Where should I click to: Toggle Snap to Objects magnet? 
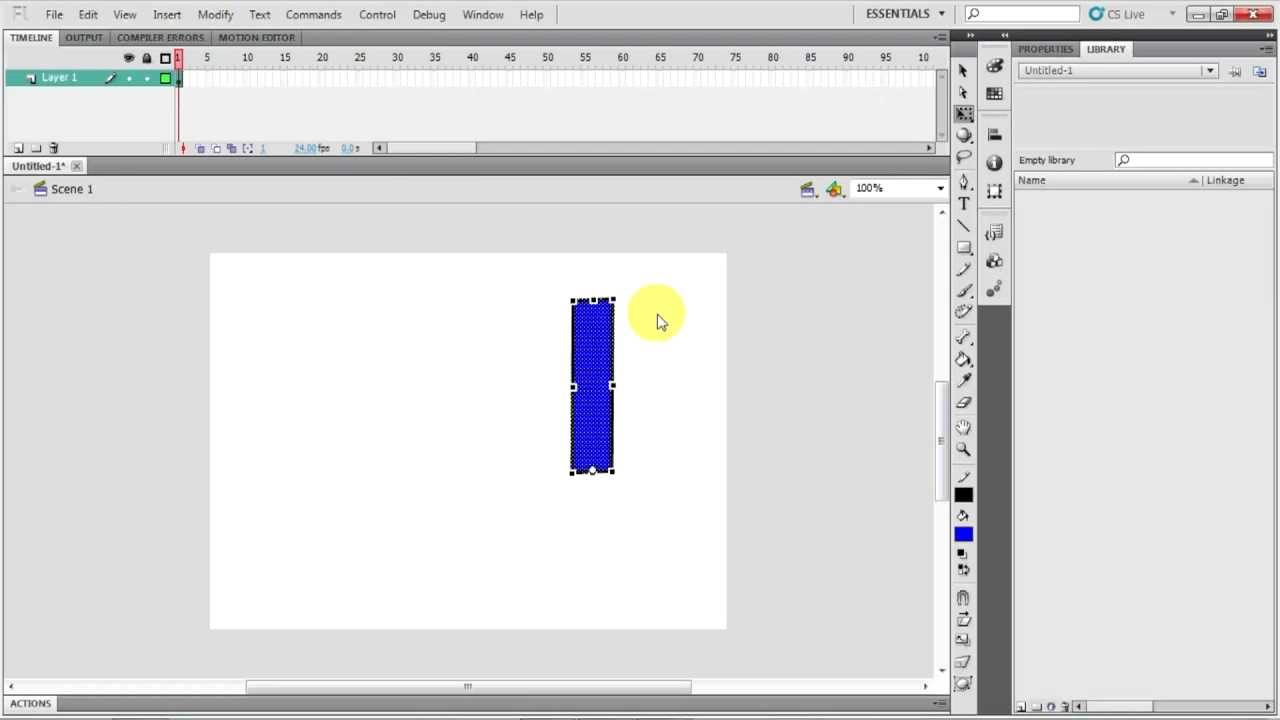click(x=963, y=598)
